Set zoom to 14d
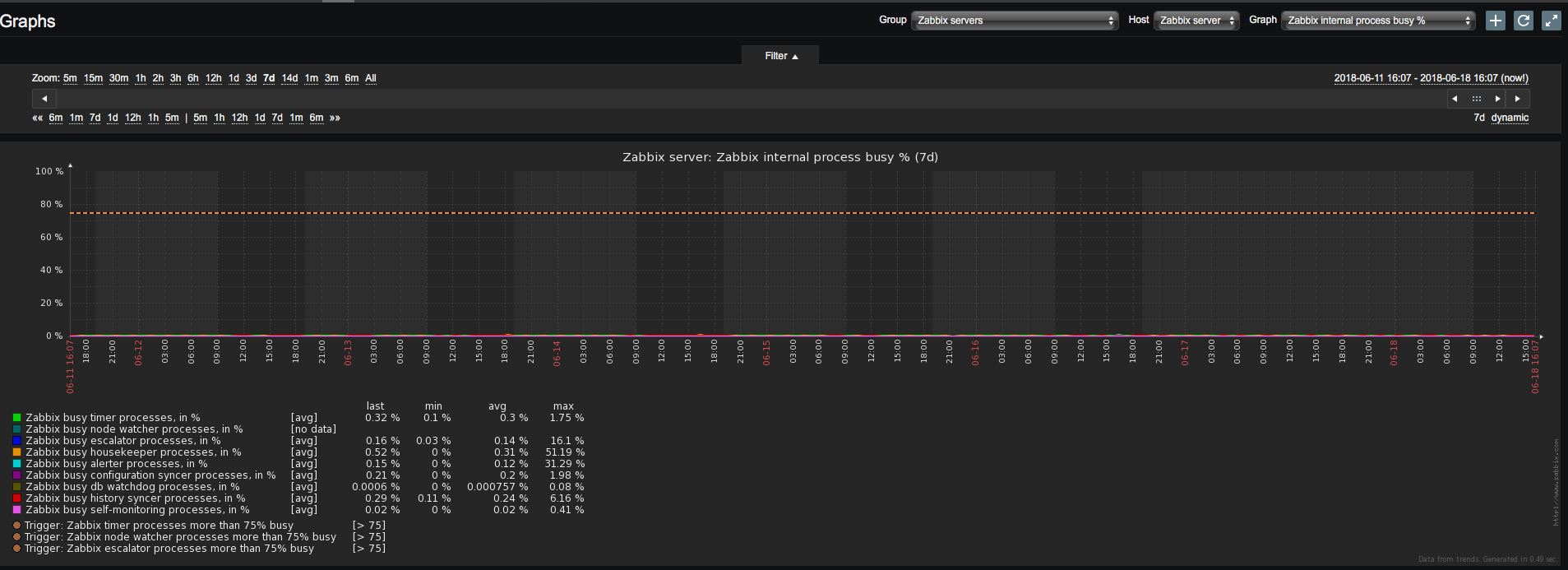 (289, 78)
